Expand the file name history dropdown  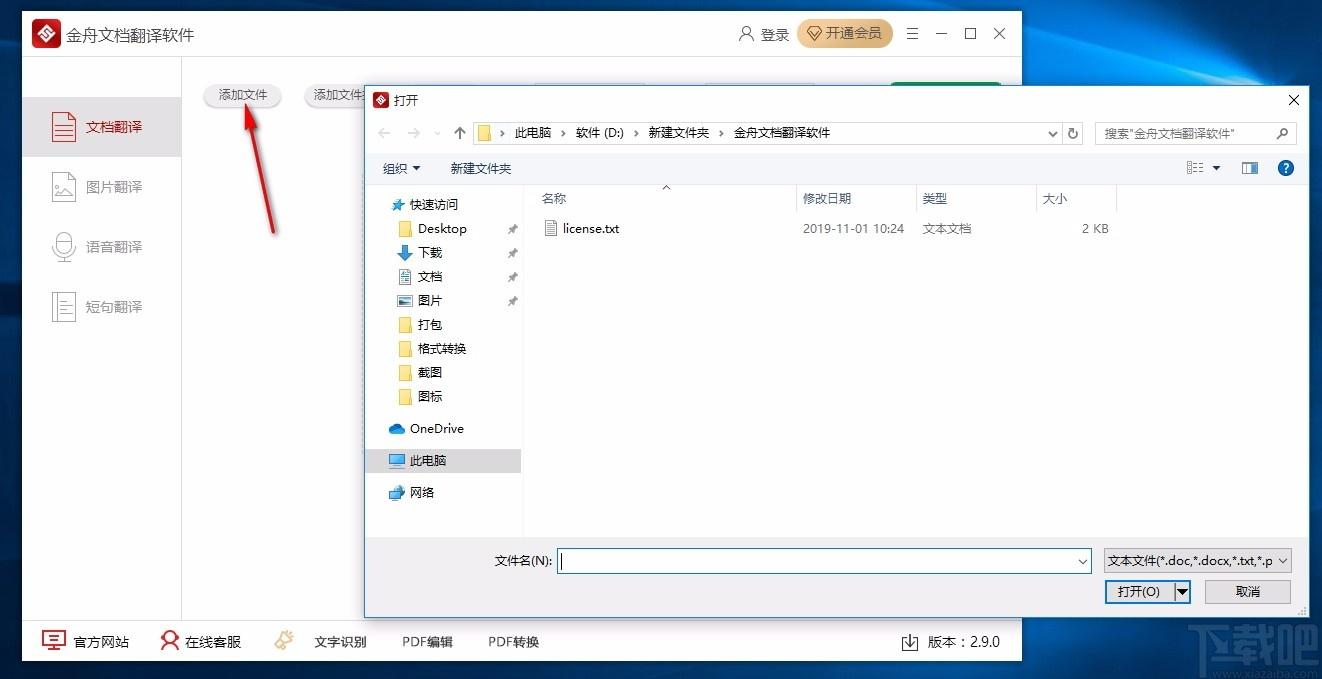pyautogui.click(x=1083, y=562)
